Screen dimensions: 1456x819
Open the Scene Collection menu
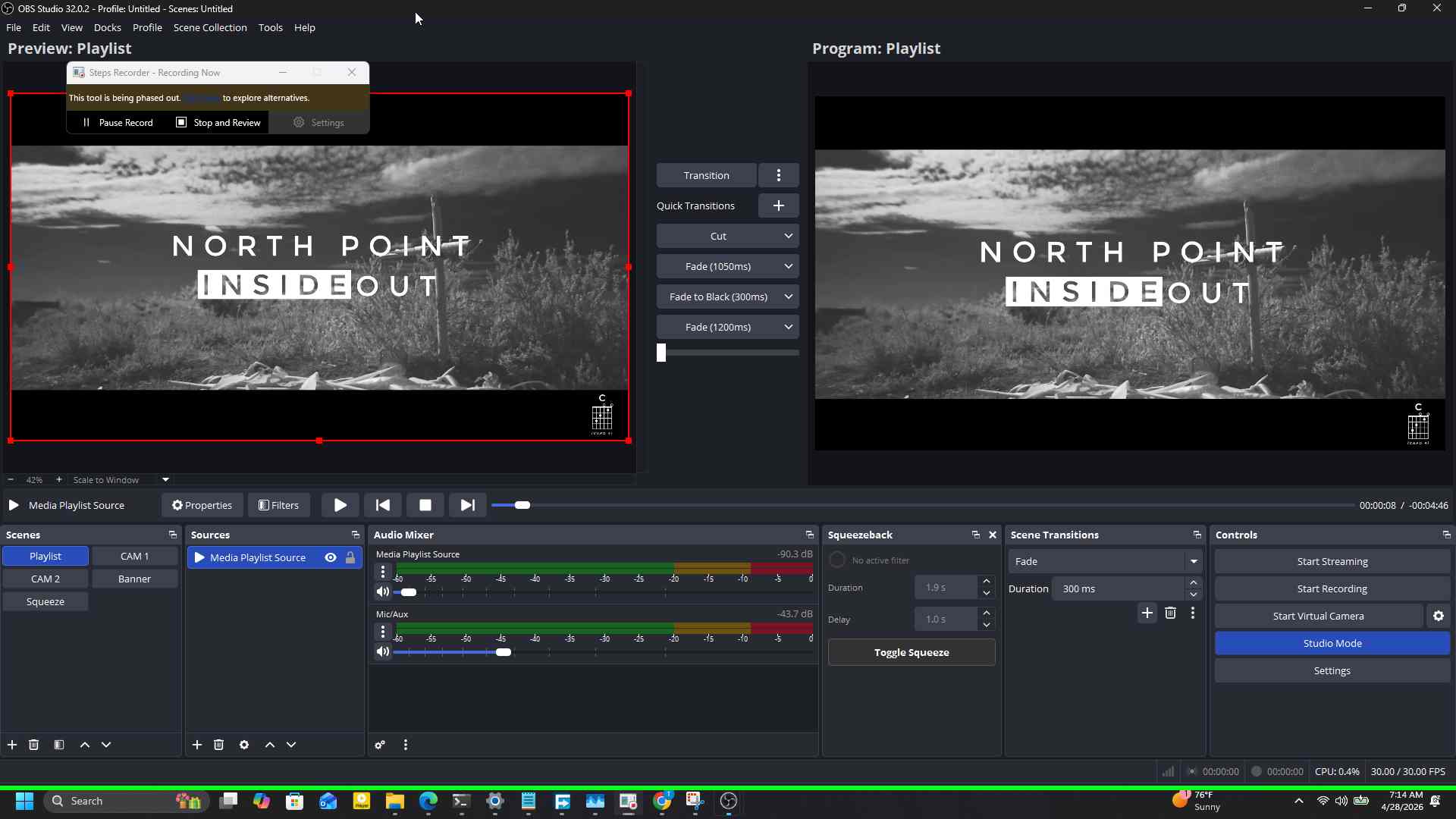click(x=210, y=27)
